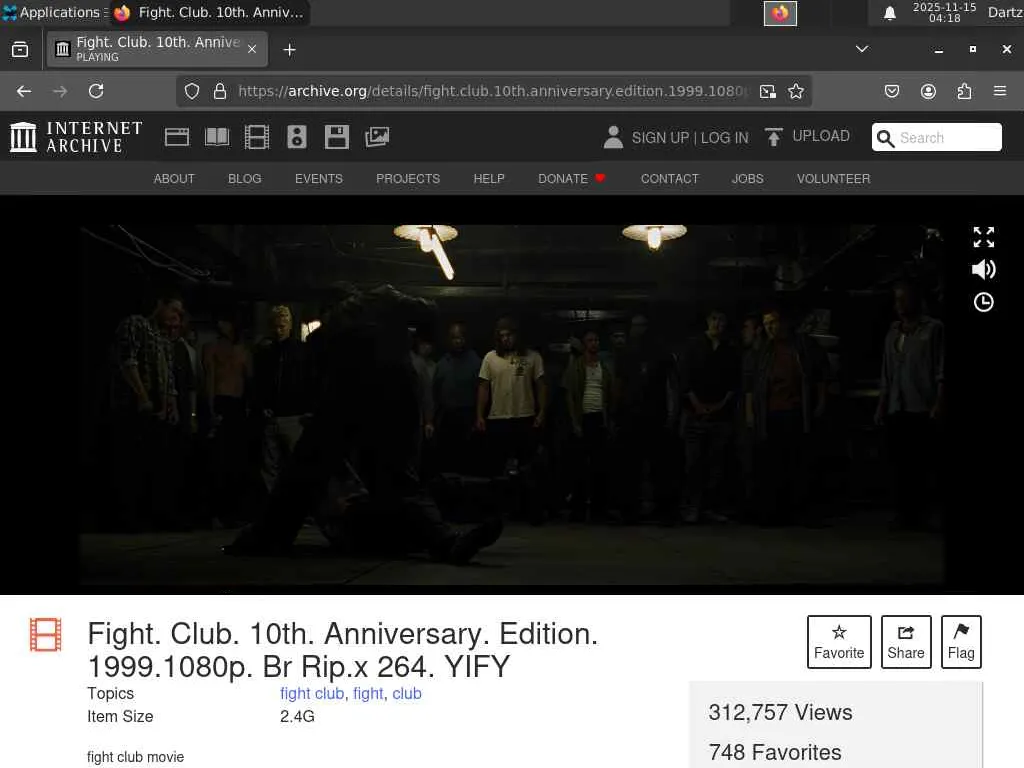This screenshot has height=768, width=1024.
Task: Save page to Pocket
Action: pyautogui.click(x=891, y=91)
